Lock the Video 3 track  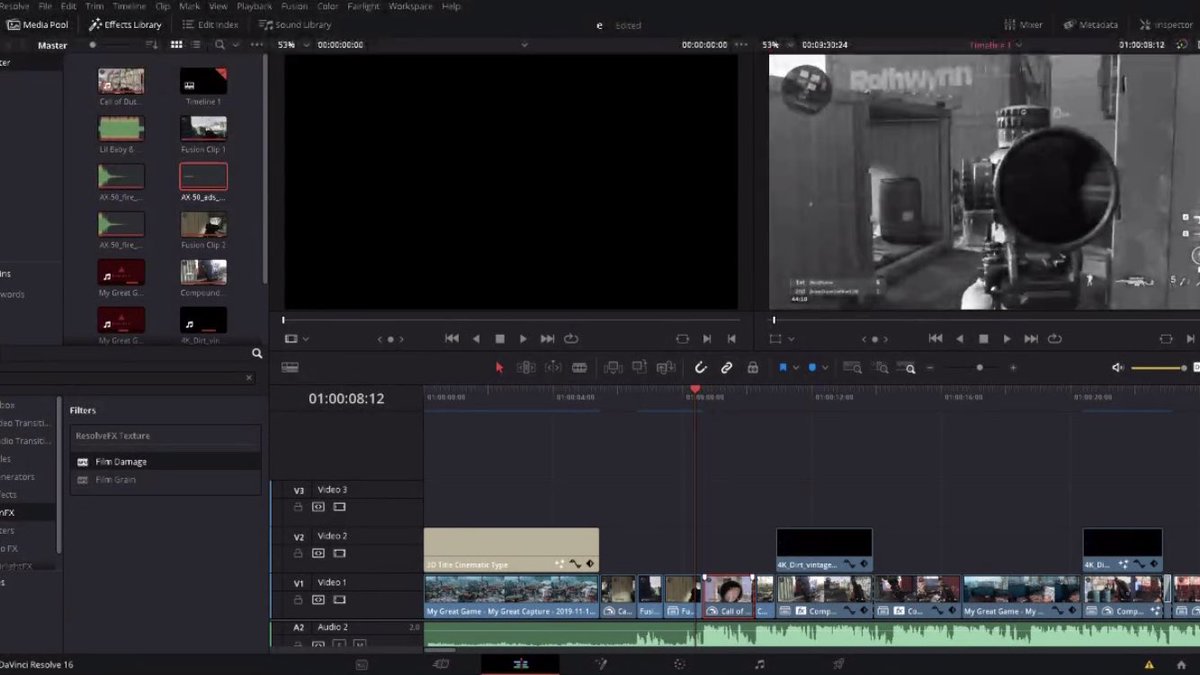[x=298, y=507]
